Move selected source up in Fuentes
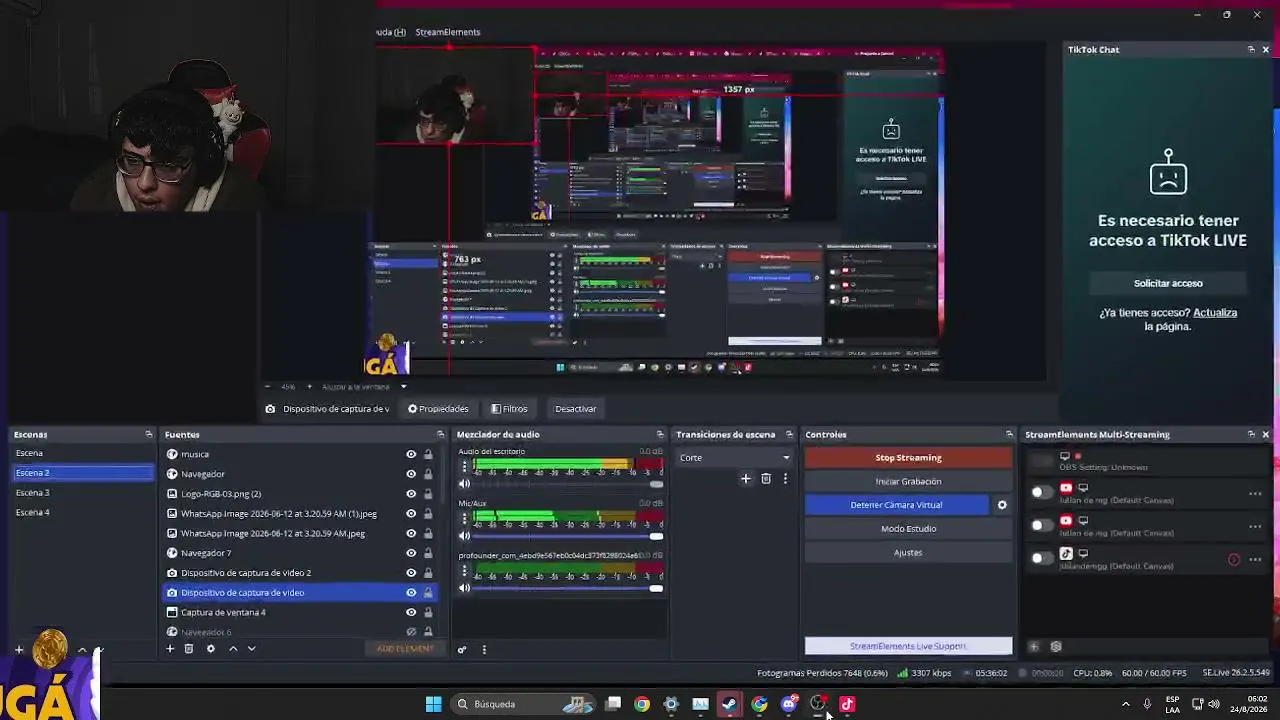1280x720 pixels. [x=233, y=649]
